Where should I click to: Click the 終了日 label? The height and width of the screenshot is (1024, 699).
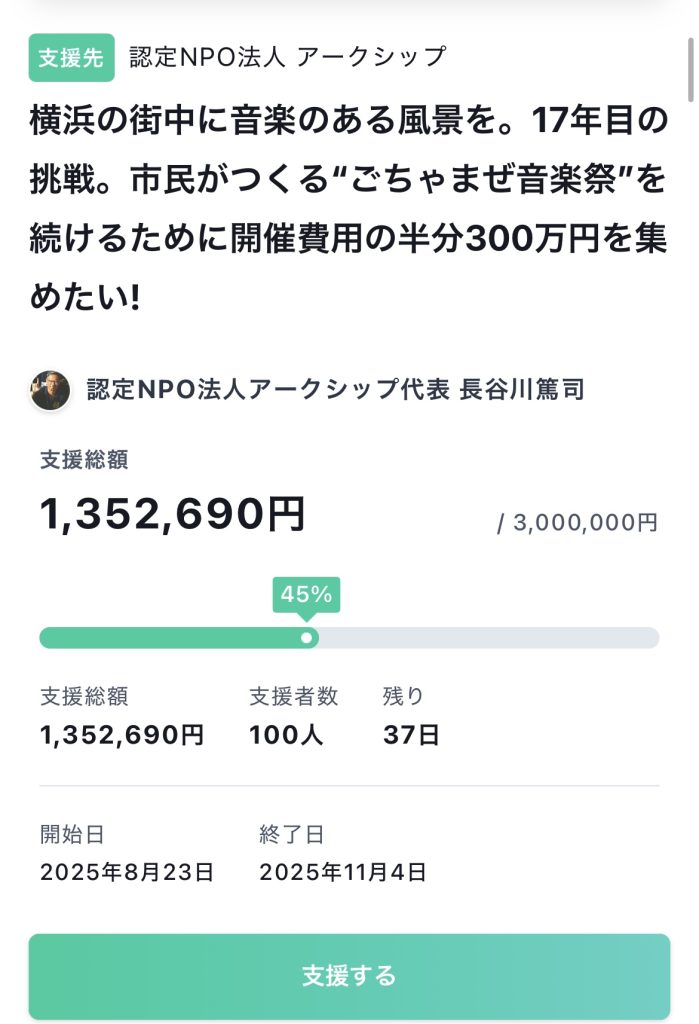[291, 834]
